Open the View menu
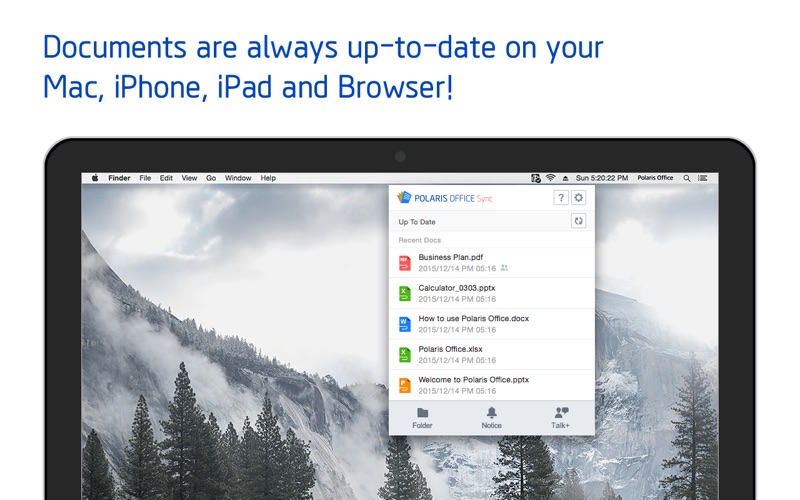Viewport: 800px width, 500px height. tap(189, 178)
